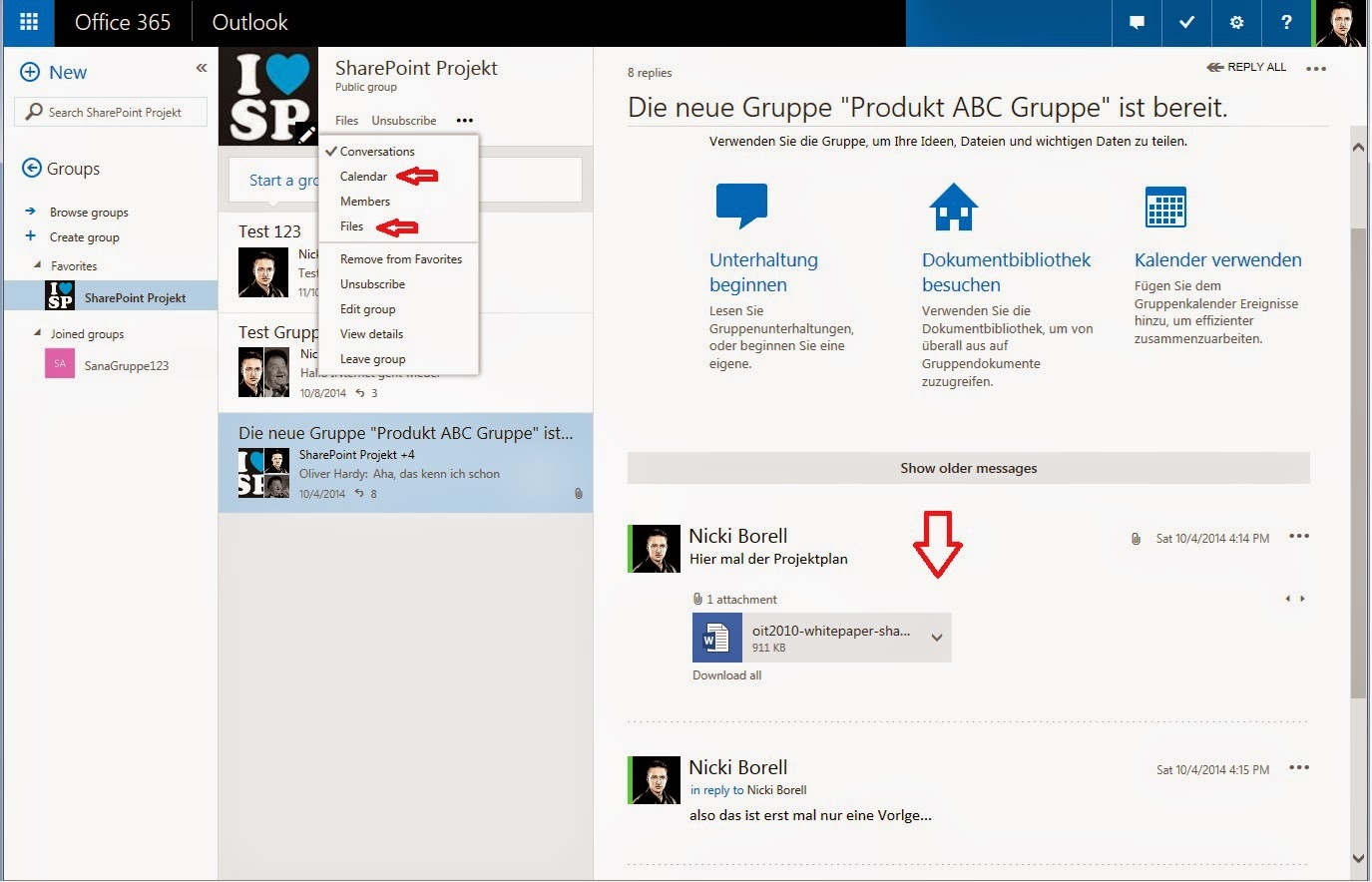Select Members in the dropdown menu

(x=365, y=201)
